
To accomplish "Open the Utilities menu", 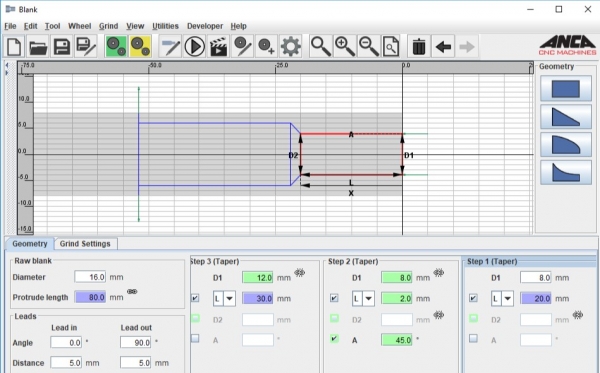I will pos(165,26).
